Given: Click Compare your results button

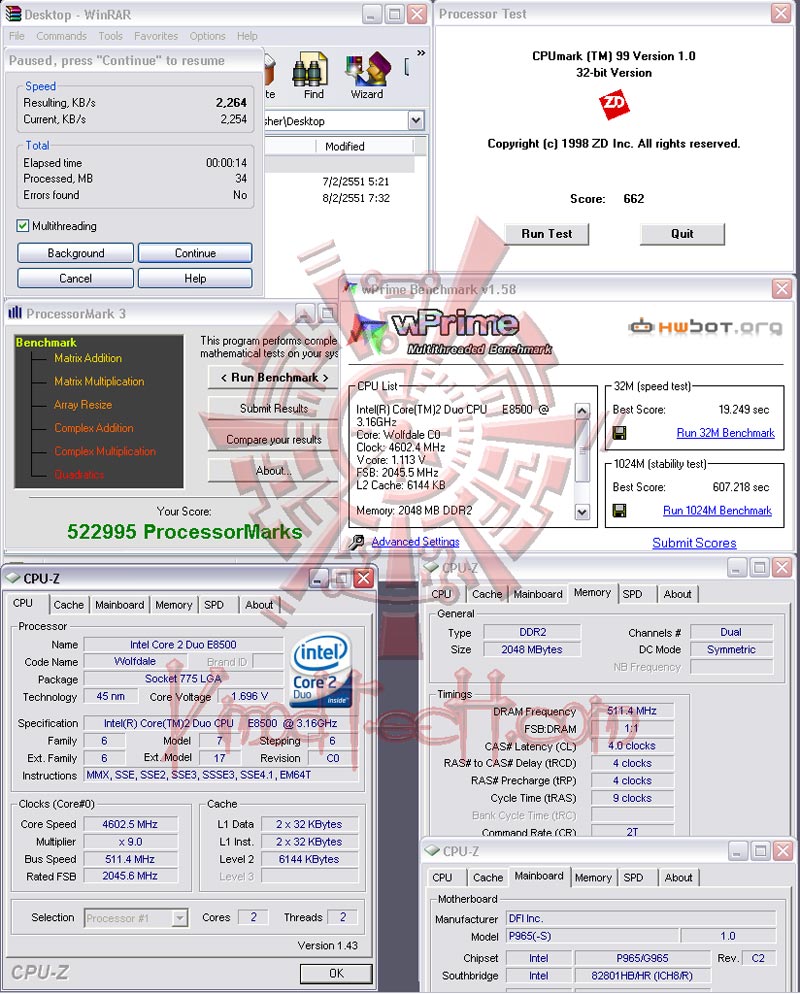Looking at the screenshot, I should pos(274,440).
